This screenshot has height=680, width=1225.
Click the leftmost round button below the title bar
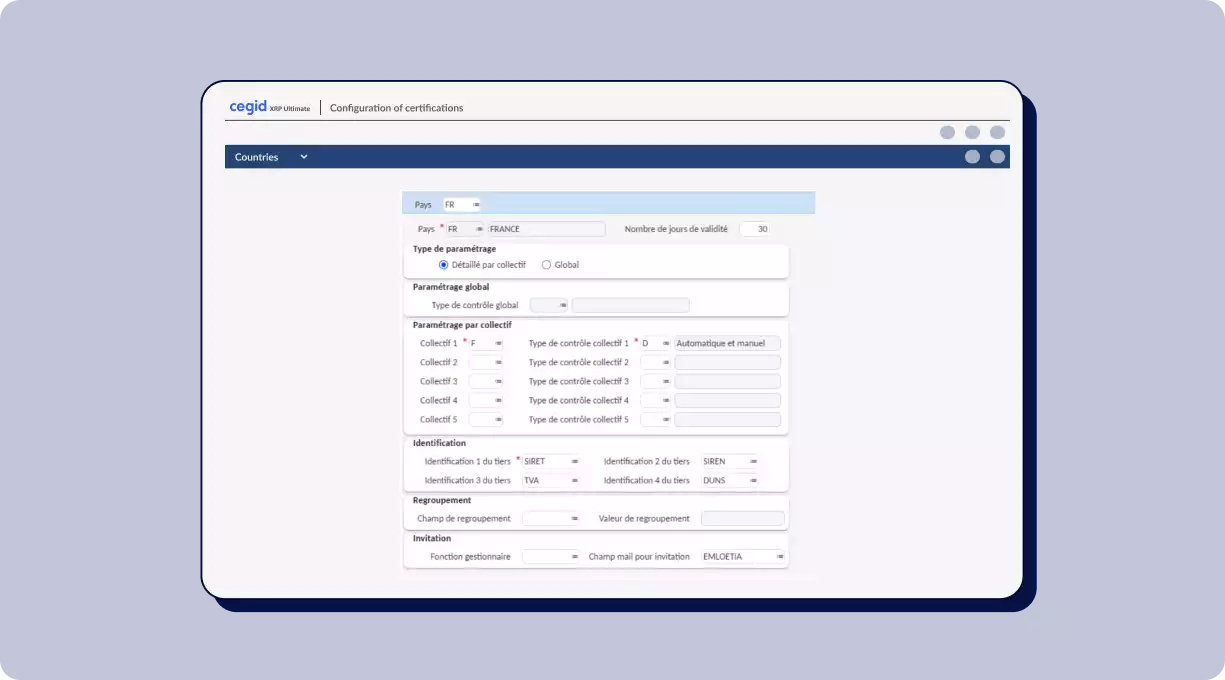pos(947,132)
